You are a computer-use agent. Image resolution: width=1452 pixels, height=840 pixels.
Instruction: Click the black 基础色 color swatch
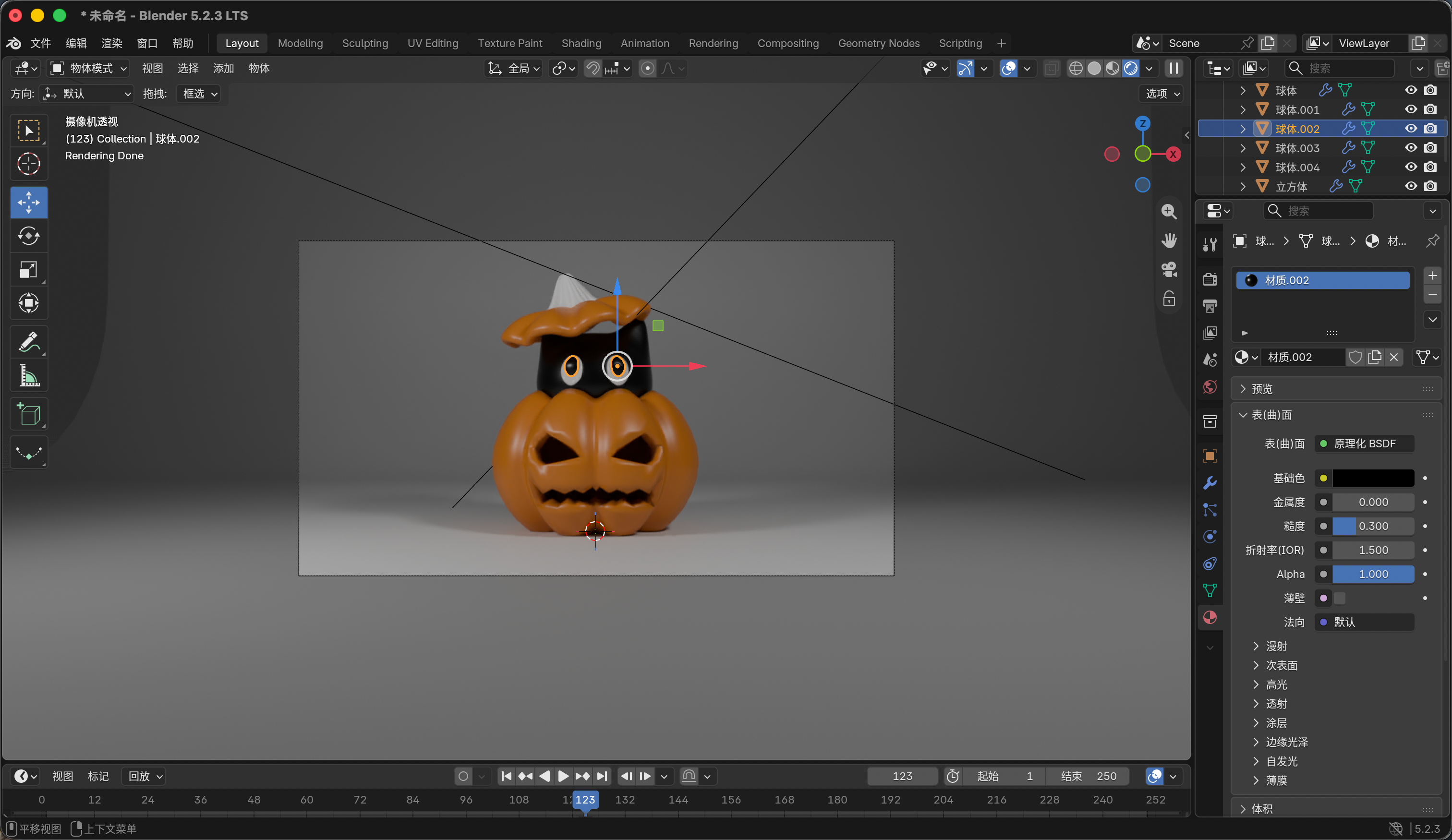1373,478
